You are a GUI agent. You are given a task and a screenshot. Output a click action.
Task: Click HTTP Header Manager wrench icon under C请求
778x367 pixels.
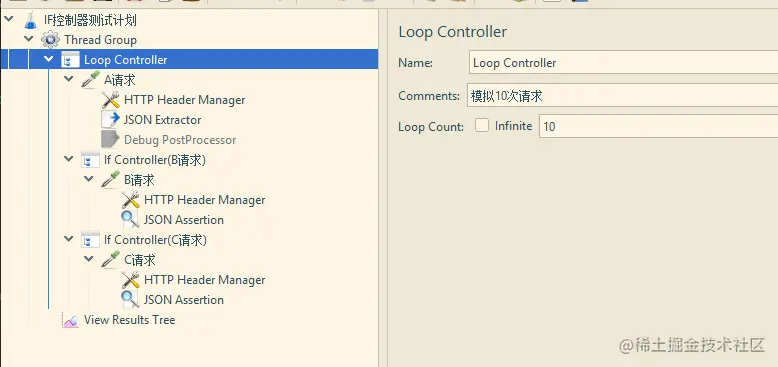tap(130, 280)
